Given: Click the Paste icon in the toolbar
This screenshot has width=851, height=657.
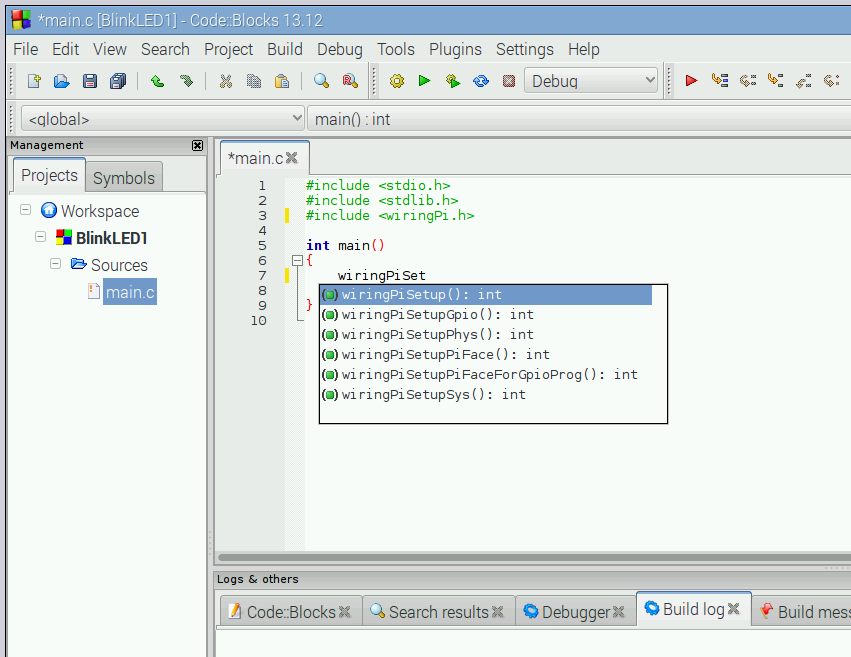Looking at the screenshot, I should point(283,81).
